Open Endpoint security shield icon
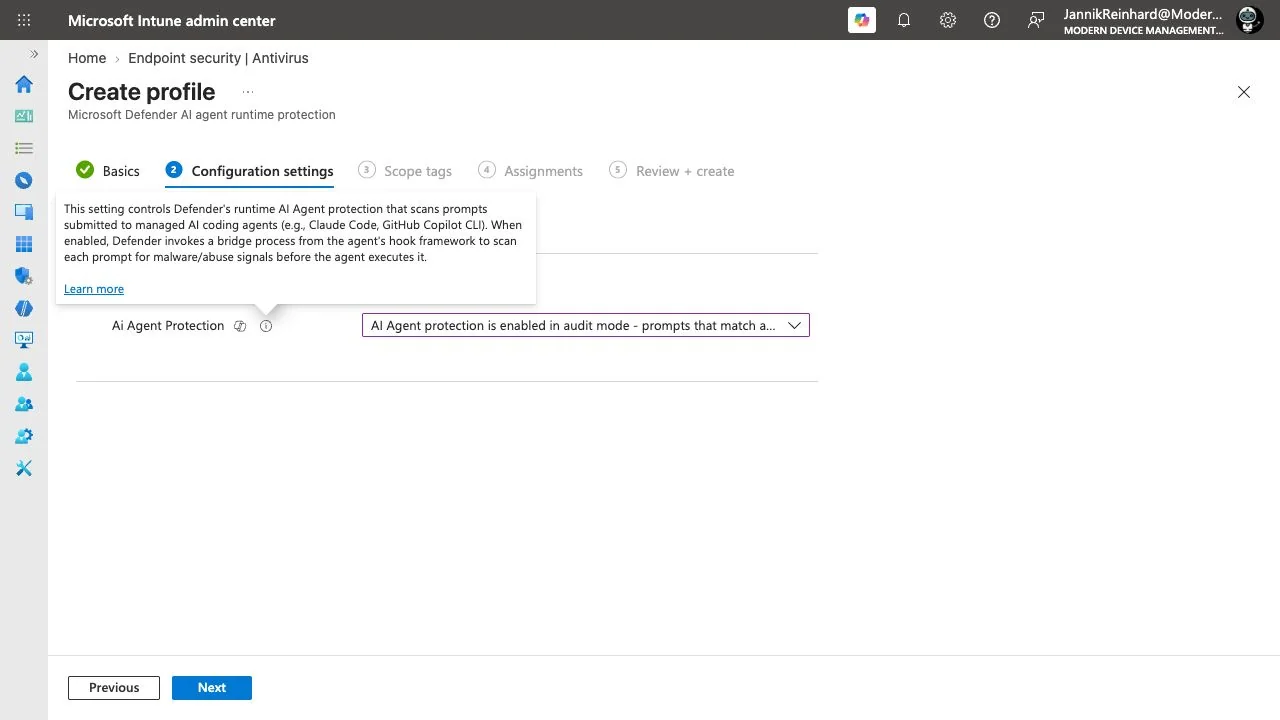1280x720 pixels. pos(24,276)
